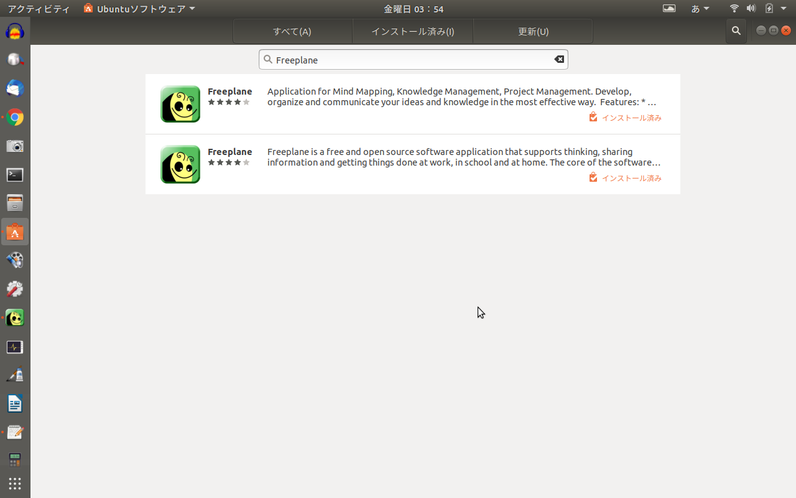Image resolution: width=796 pixels, height=498 pixels.
Task: Open the settings tweak tool in dock
Action: pos(15,289)
